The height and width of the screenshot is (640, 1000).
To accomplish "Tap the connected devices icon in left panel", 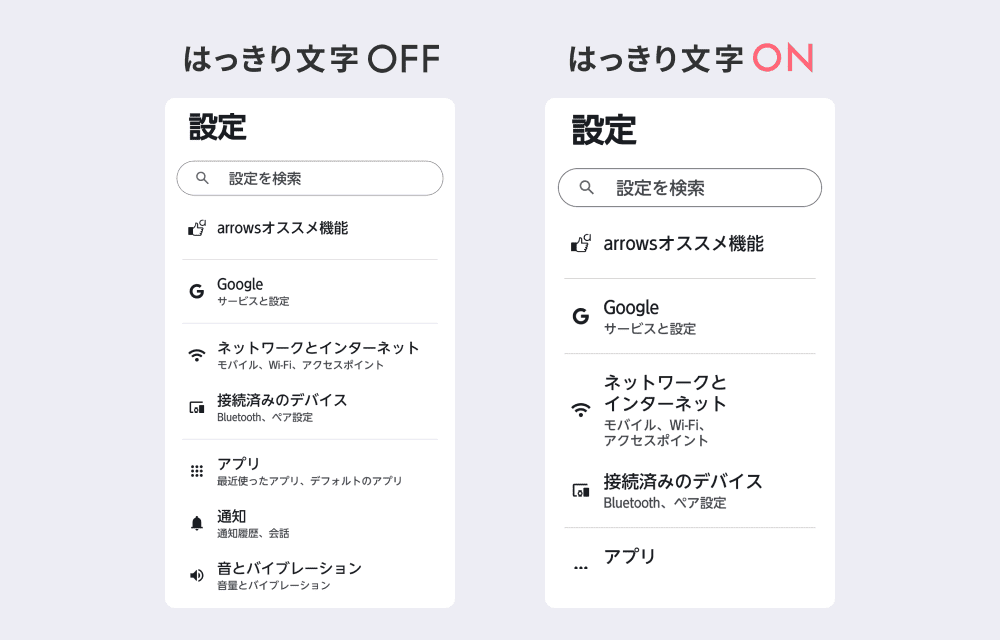I will click(196, 407).
